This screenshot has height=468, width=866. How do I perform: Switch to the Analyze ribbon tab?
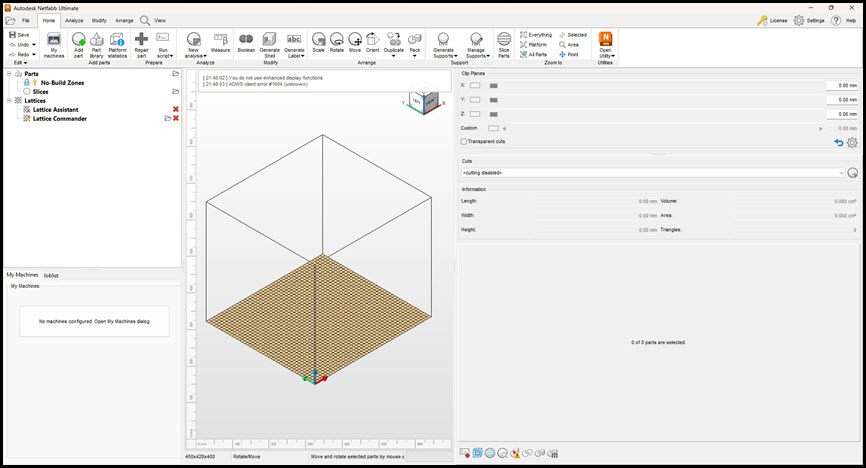click(x=74, y=20)
